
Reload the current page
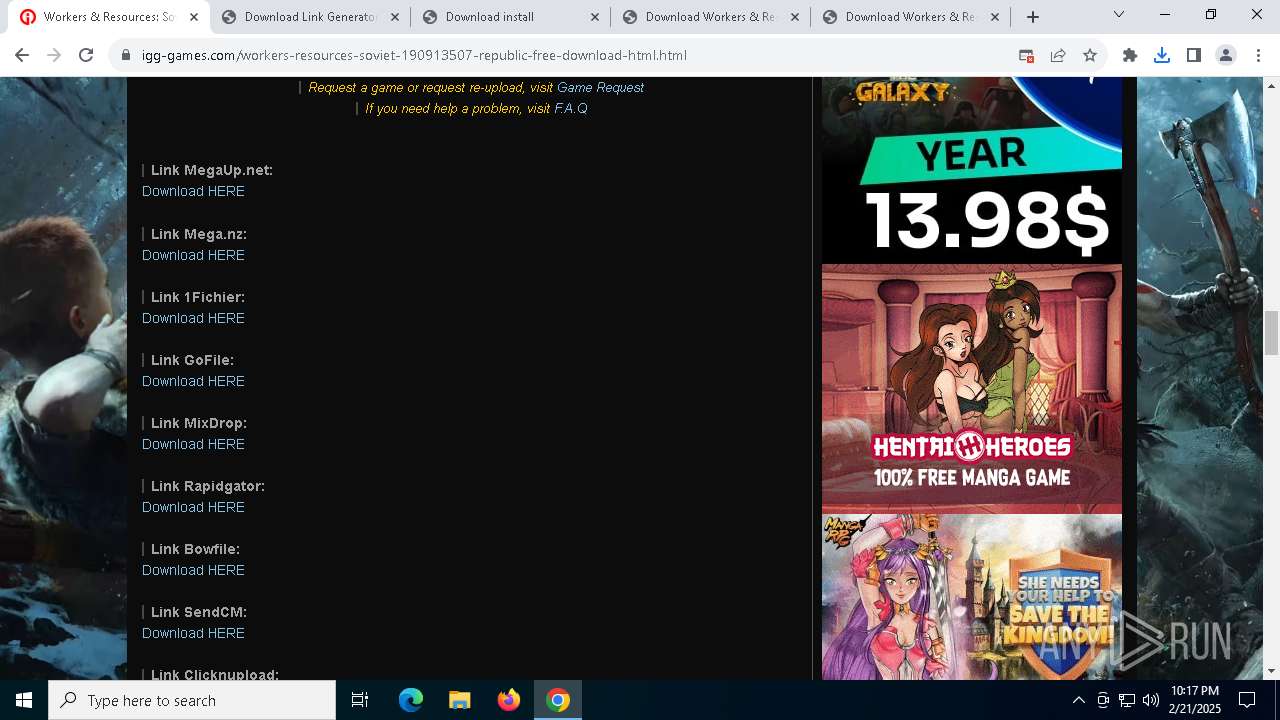(x=86, y=55)
